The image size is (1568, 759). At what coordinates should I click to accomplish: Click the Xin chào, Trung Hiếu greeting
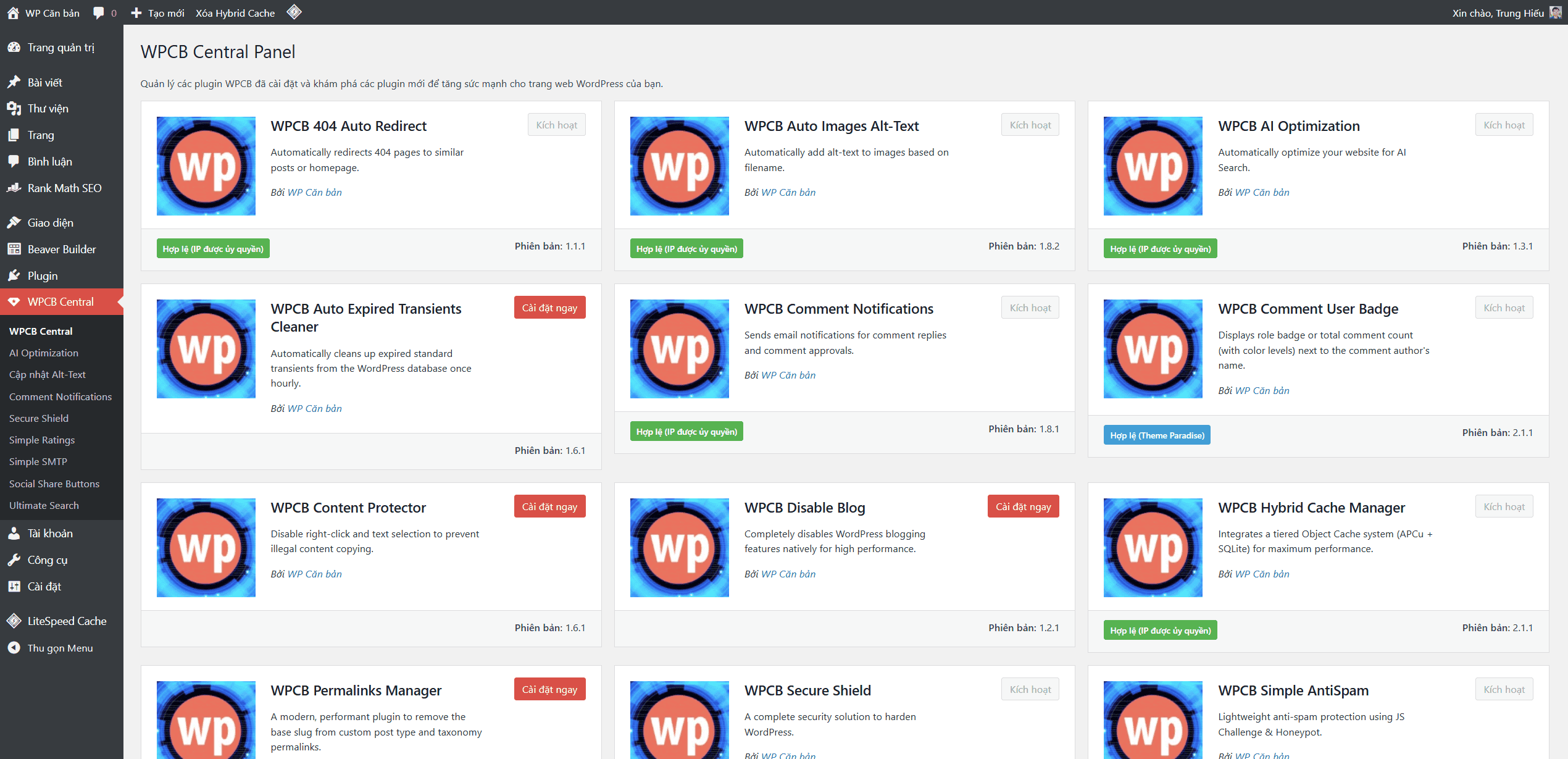click(1498, 13)
